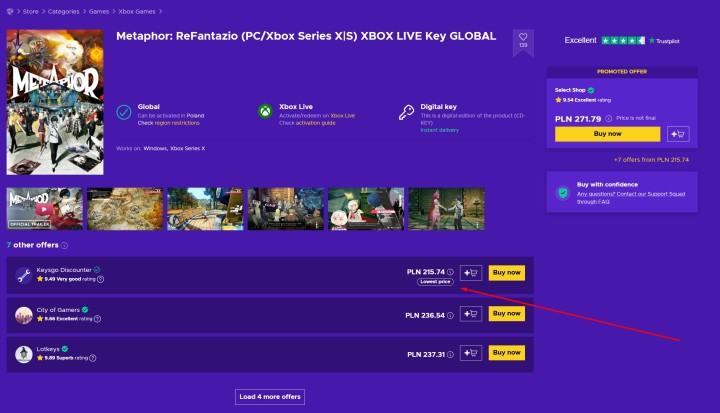Click info icon next to PLN 237.31
This screenshot has height=413, width=720.
[450, 355]
